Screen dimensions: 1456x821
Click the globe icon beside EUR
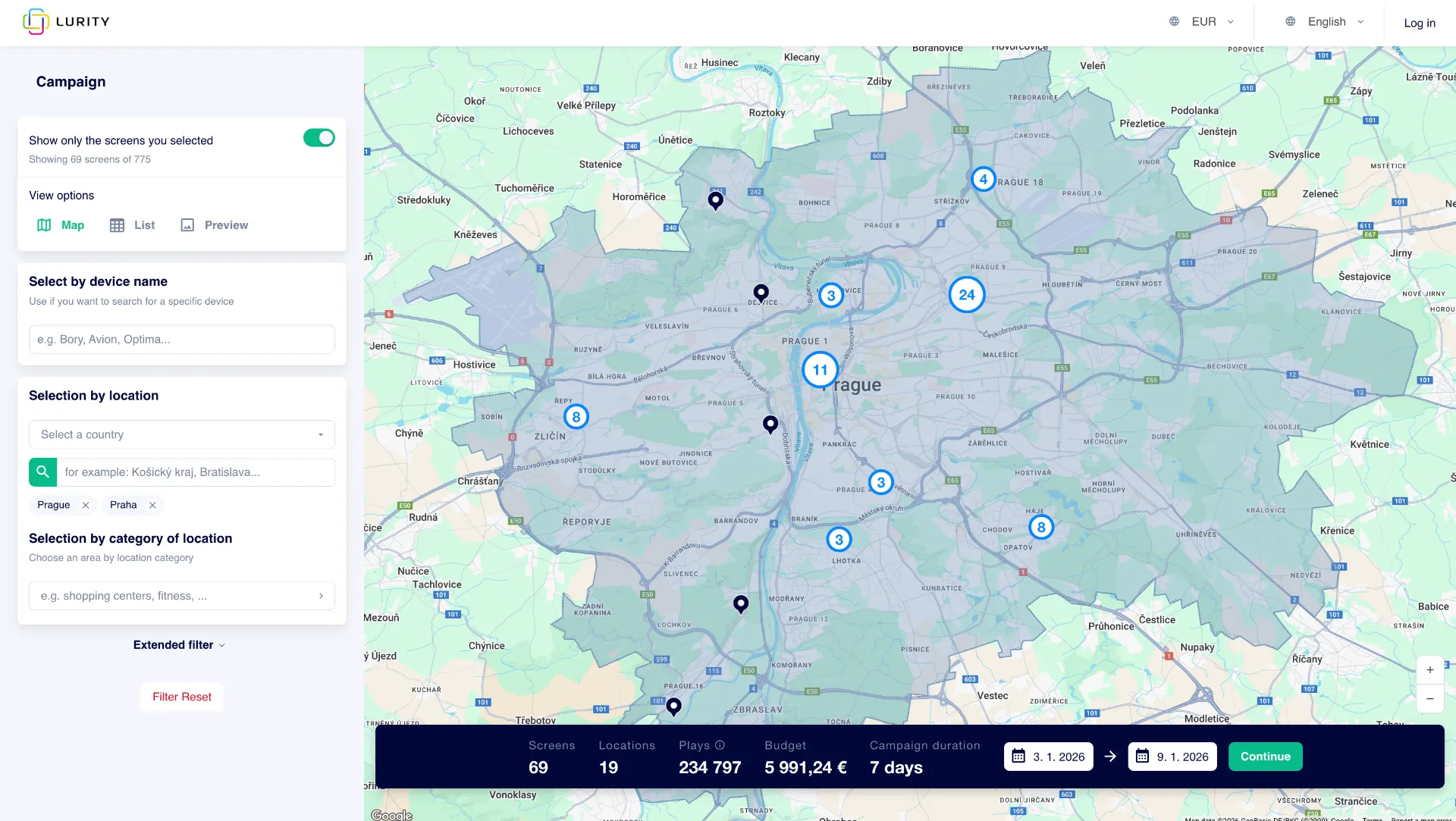tap(1174, 21)
